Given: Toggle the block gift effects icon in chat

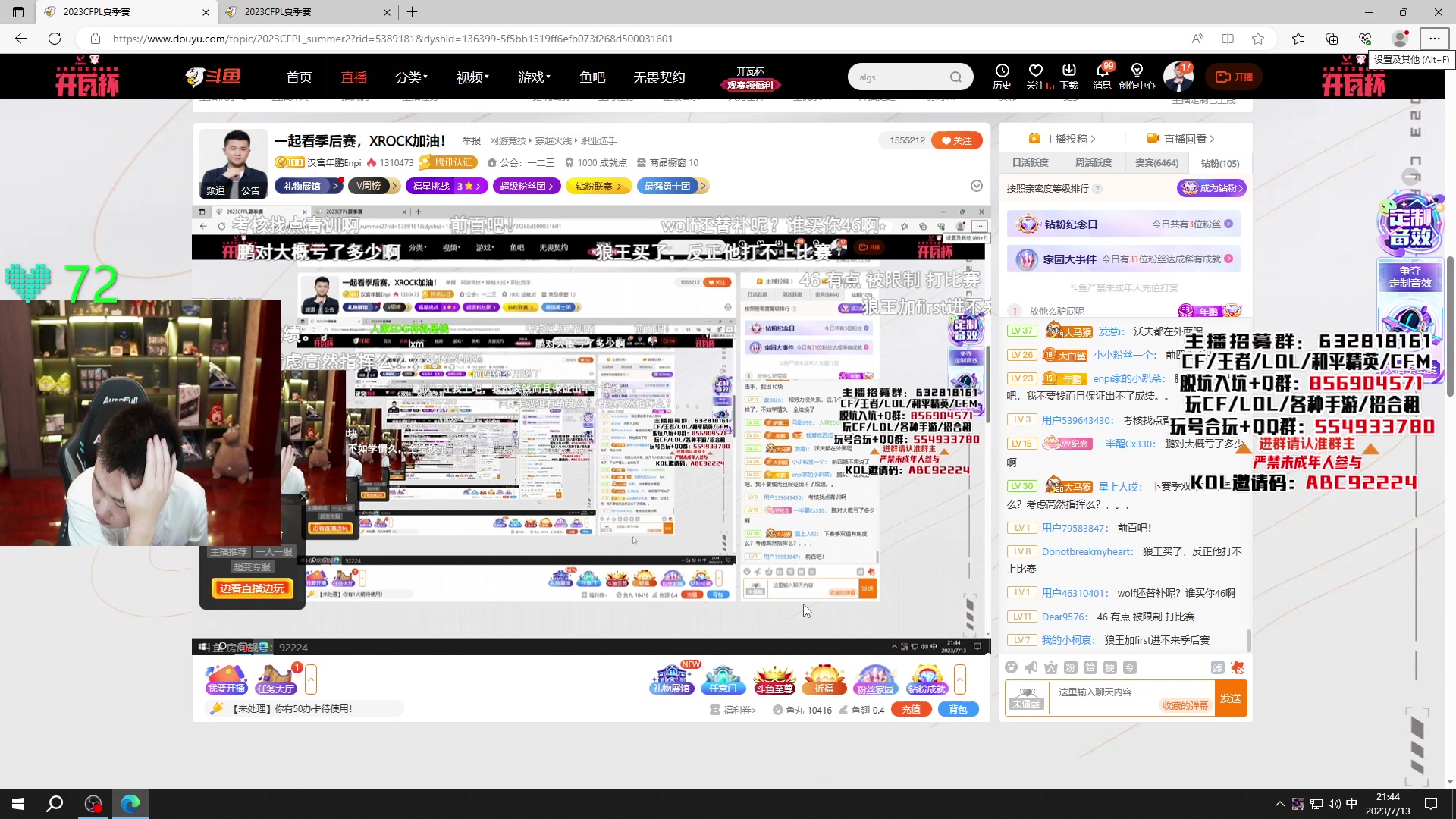Looking at the screenshot, I should tap(1238, 667).
